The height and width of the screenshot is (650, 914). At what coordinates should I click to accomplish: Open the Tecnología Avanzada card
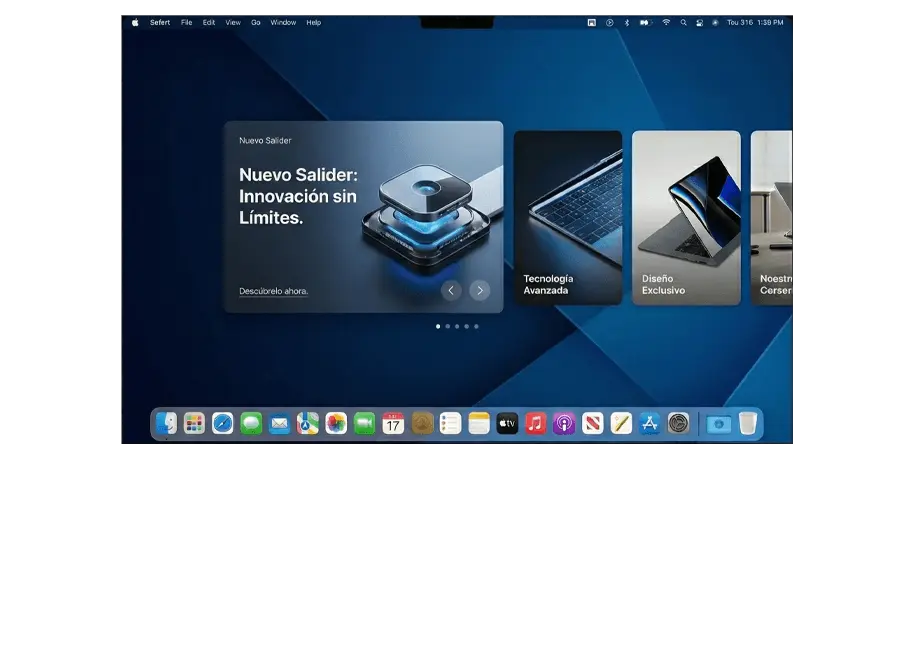click(x=567, y=217)
